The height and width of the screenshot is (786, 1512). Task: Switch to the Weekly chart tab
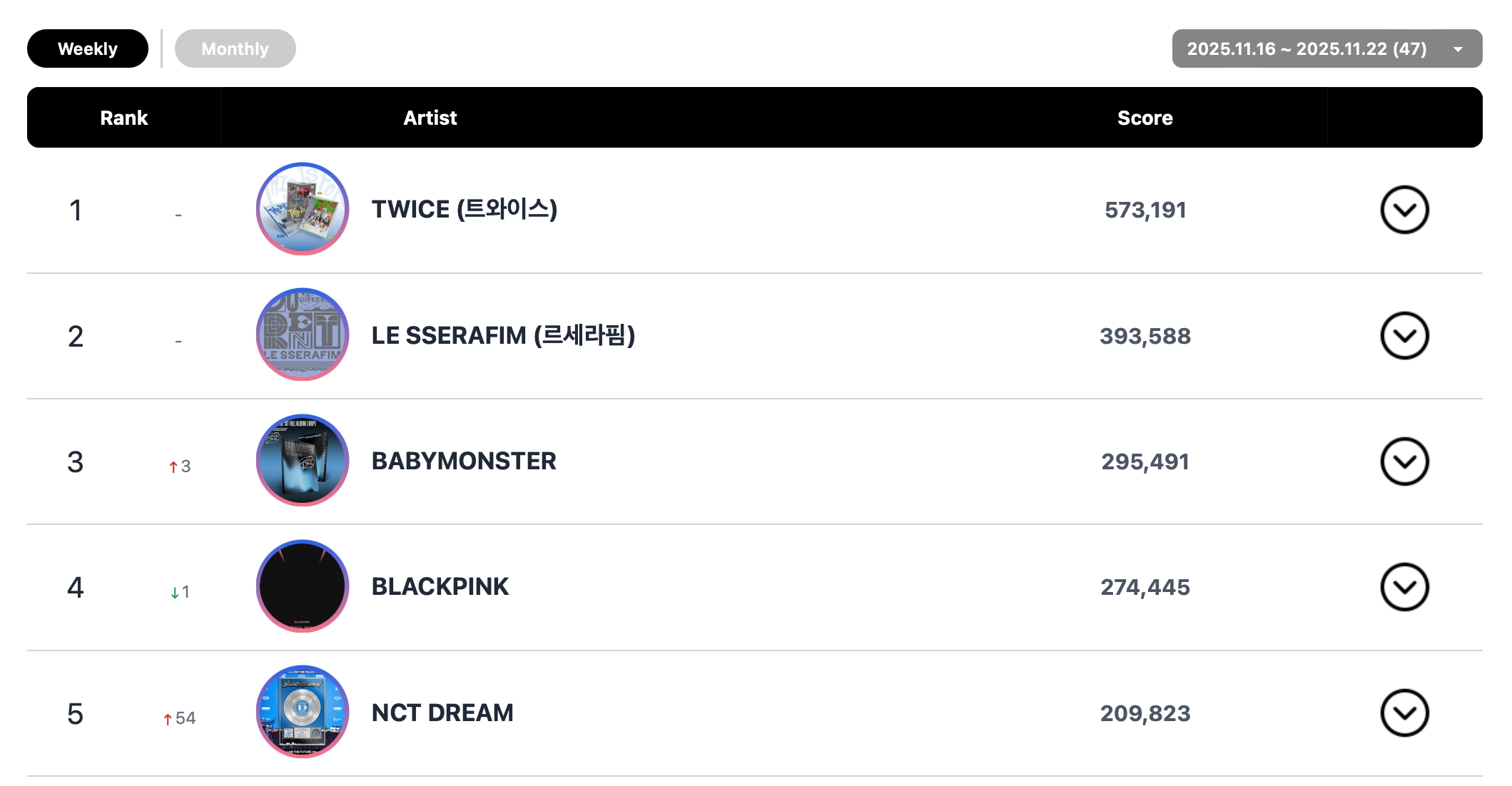click(88, 49)
